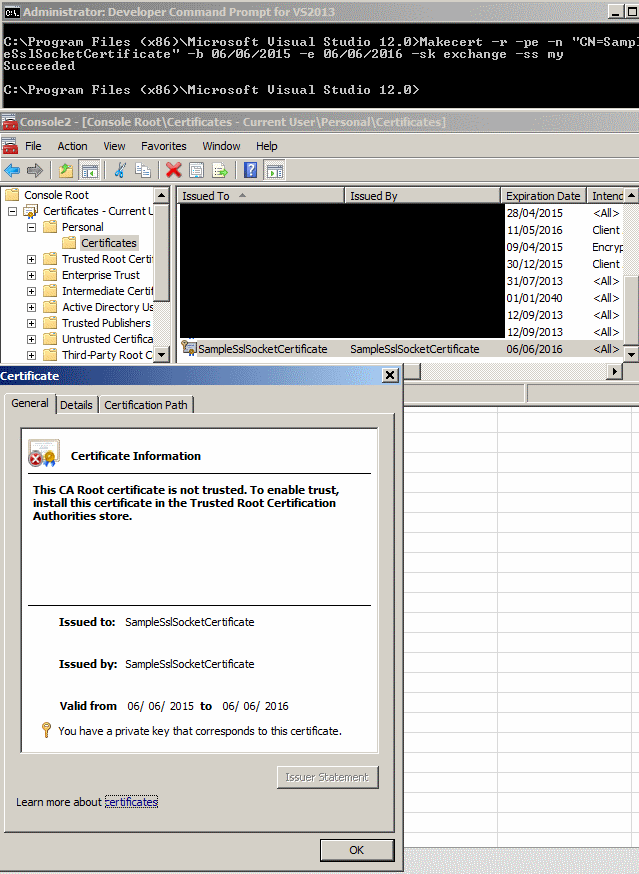The height and width of the screenshot is (874, 639).
Task: Click the certificate icon with red error badge
Action: coord(43,453)
